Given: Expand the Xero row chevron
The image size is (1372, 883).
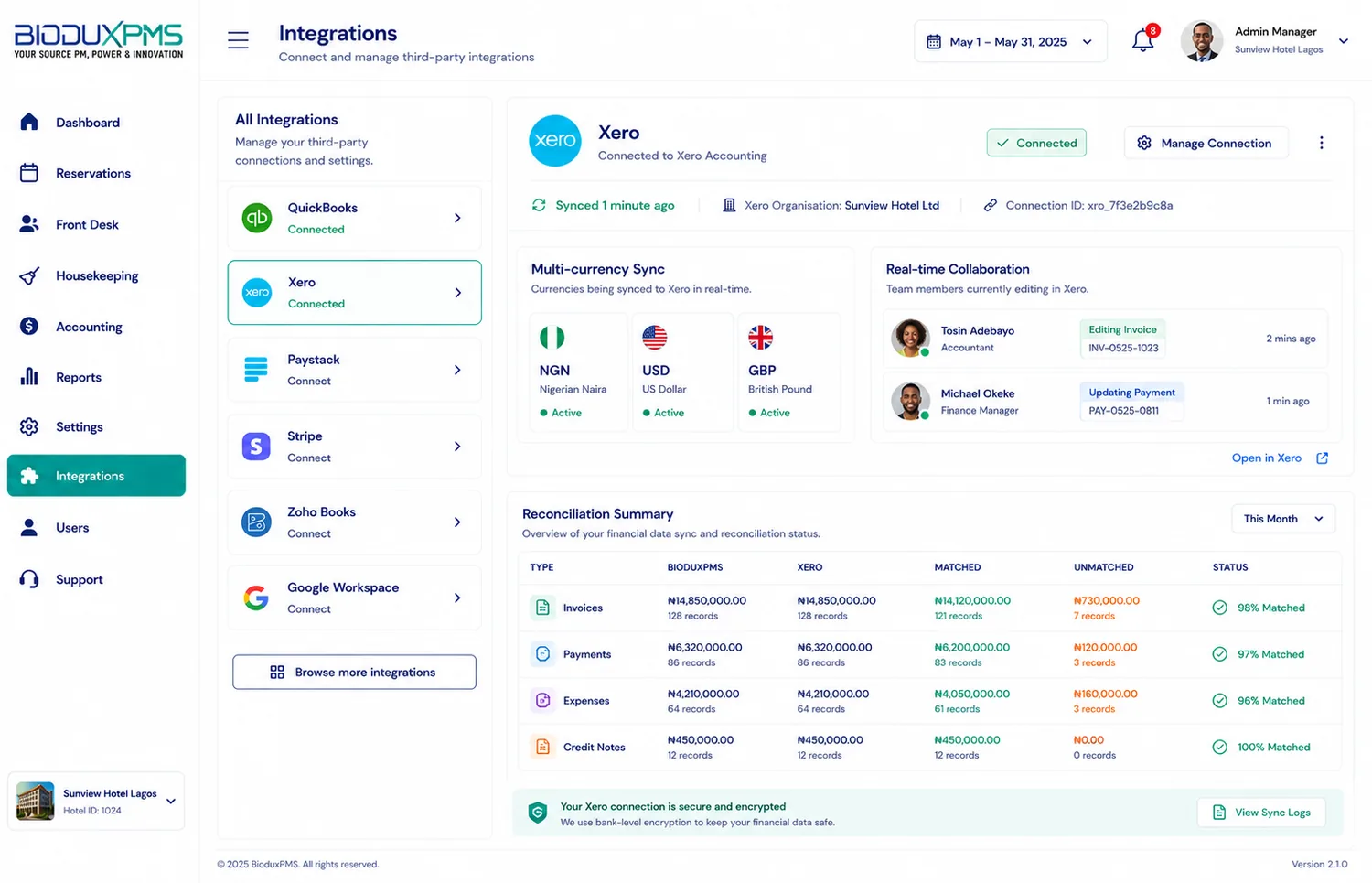Looking at the screenshot, I should [x=457, y=293].
